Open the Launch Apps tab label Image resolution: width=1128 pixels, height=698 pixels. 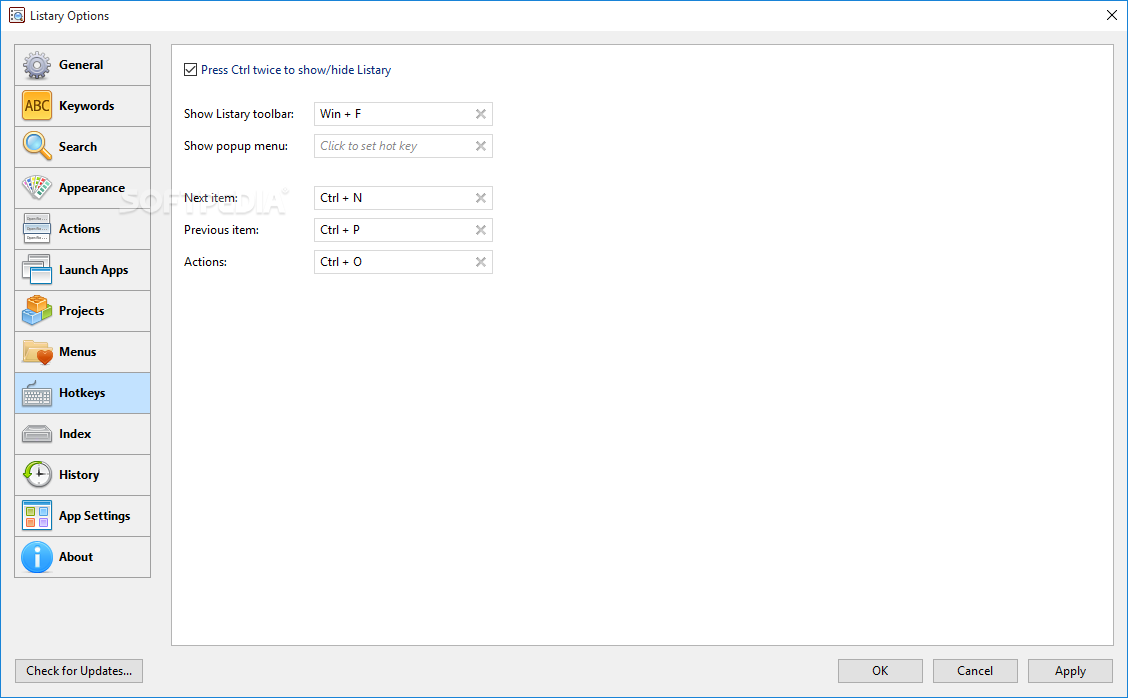tap(94, 271)
